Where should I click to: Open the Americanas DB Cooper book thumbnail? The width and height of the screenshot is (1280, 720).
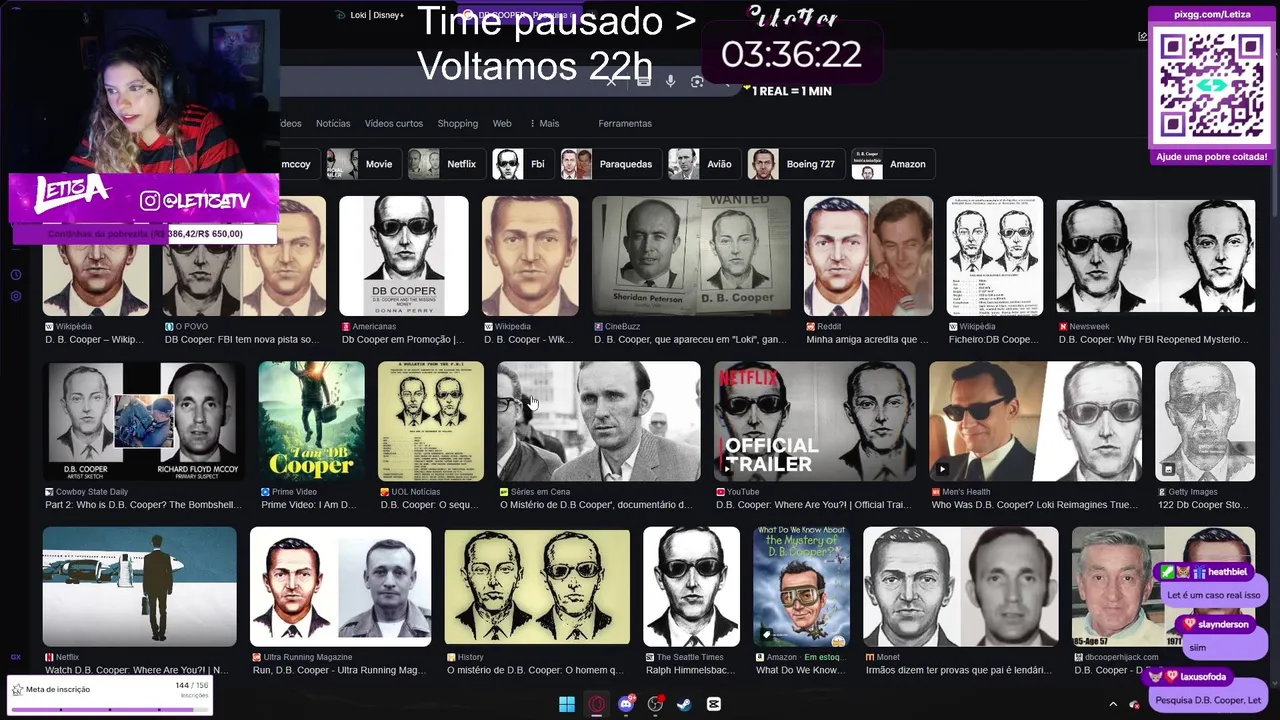tap(404, 256)
